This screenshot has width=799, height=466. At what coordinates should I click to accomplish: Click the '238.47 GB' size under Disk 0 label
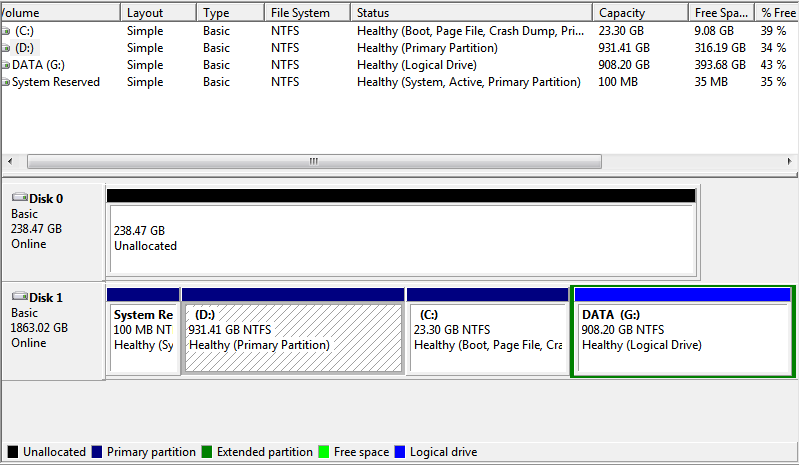[36, 229]
